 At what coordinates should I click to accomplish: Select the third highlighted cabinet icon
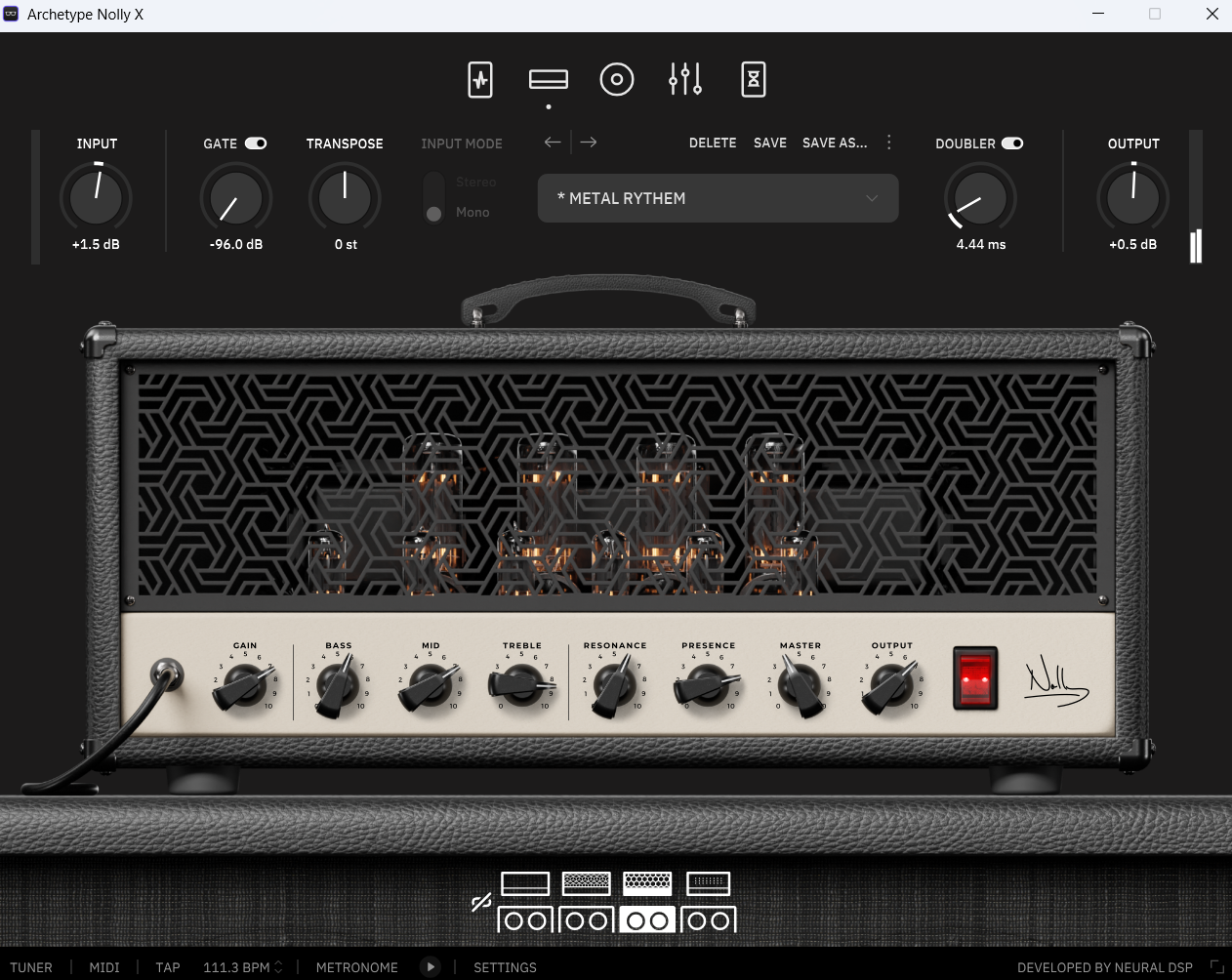pyautogui.click(x=647, y=919)
